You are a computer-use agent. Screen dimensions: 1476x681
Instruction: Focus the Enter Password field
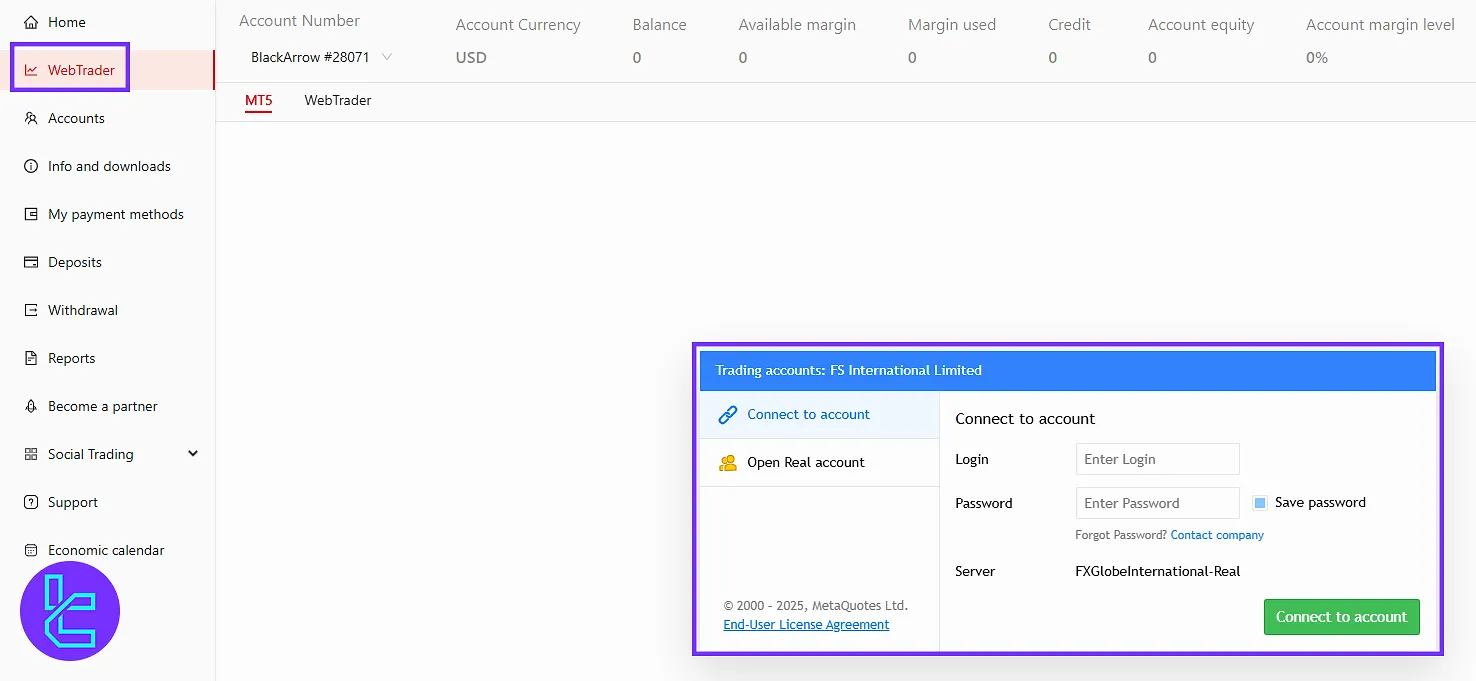pyautogui.click(x=1157, y=503)
